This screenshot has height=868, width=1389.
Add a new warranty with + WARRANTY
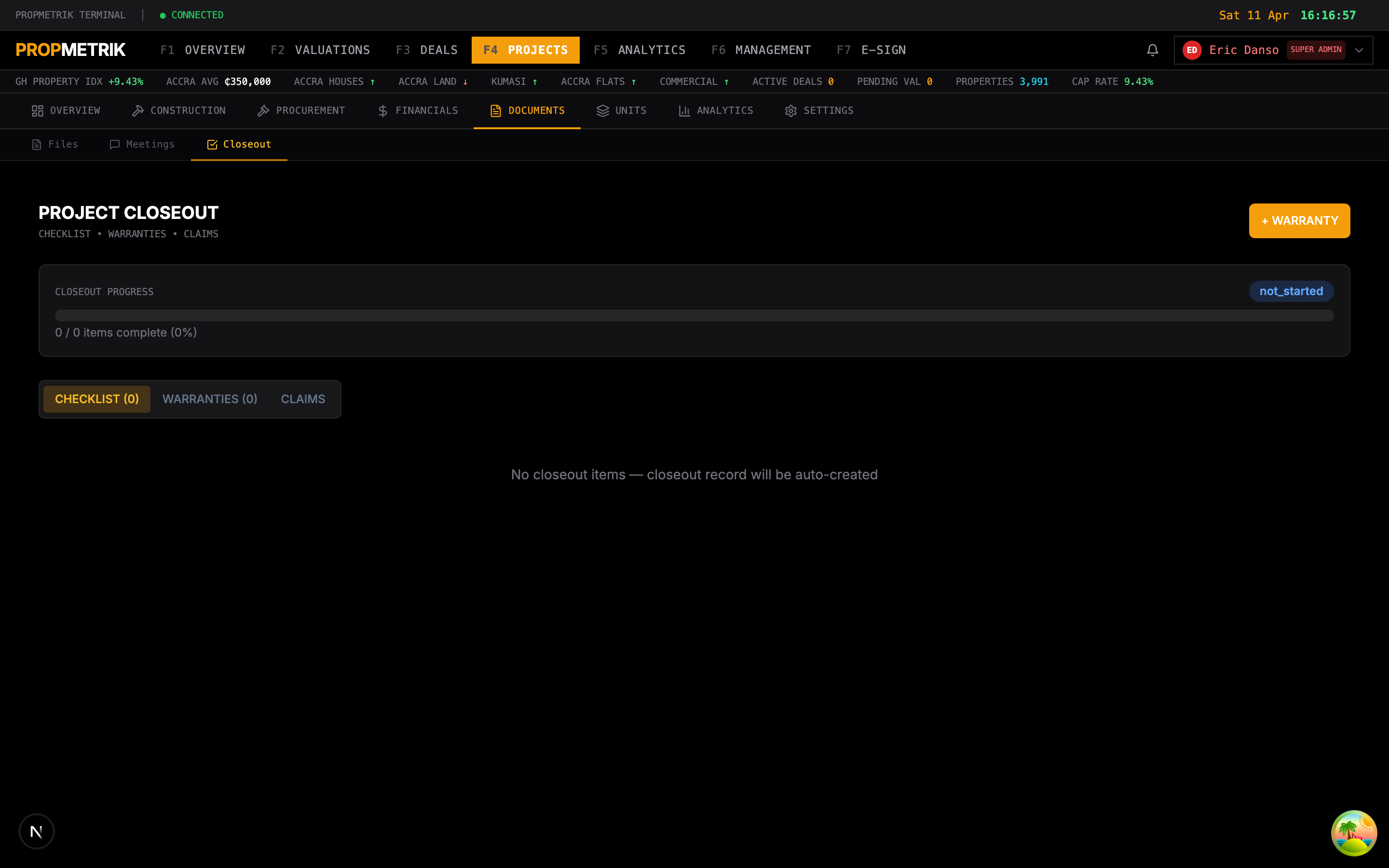coord(1299,220)
